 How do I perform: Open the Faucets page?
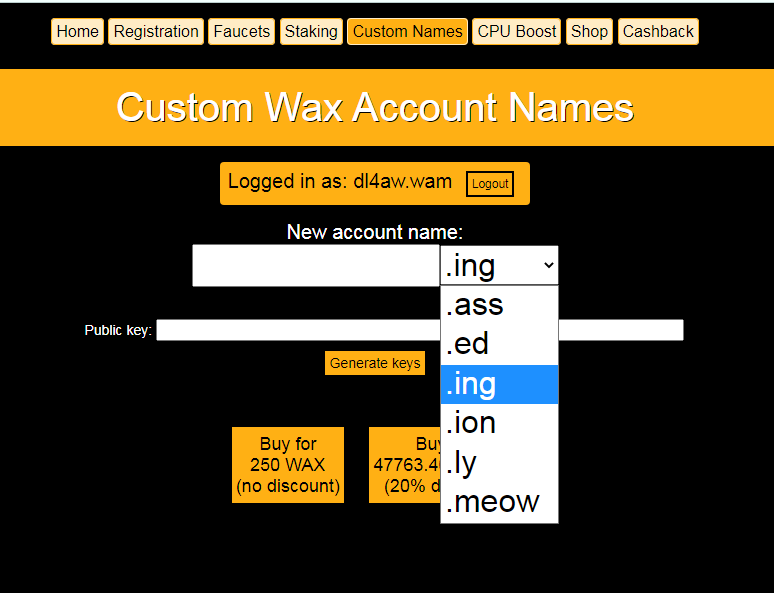point(241,32)
